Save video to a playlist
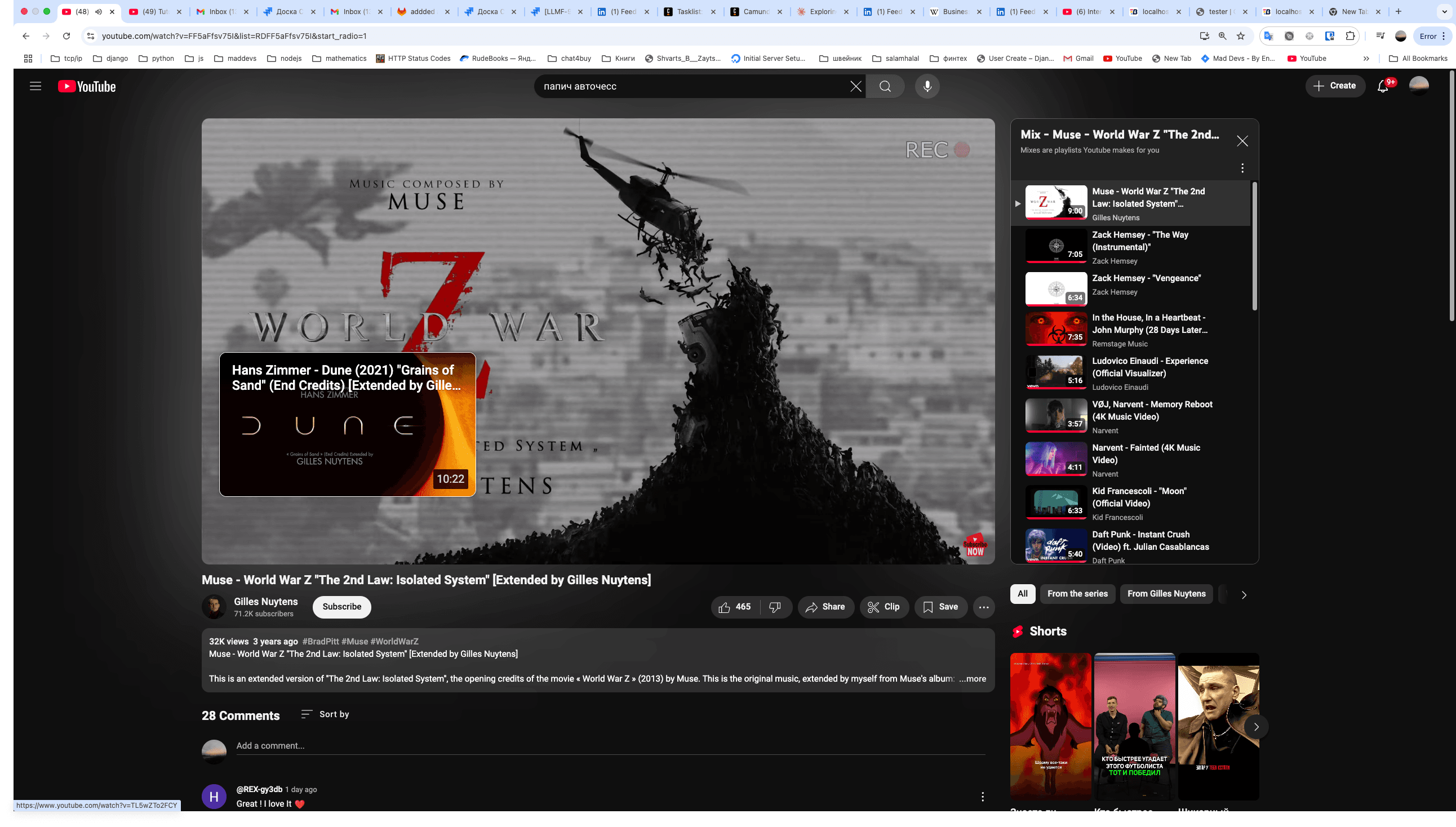 [x=940, y=607]
